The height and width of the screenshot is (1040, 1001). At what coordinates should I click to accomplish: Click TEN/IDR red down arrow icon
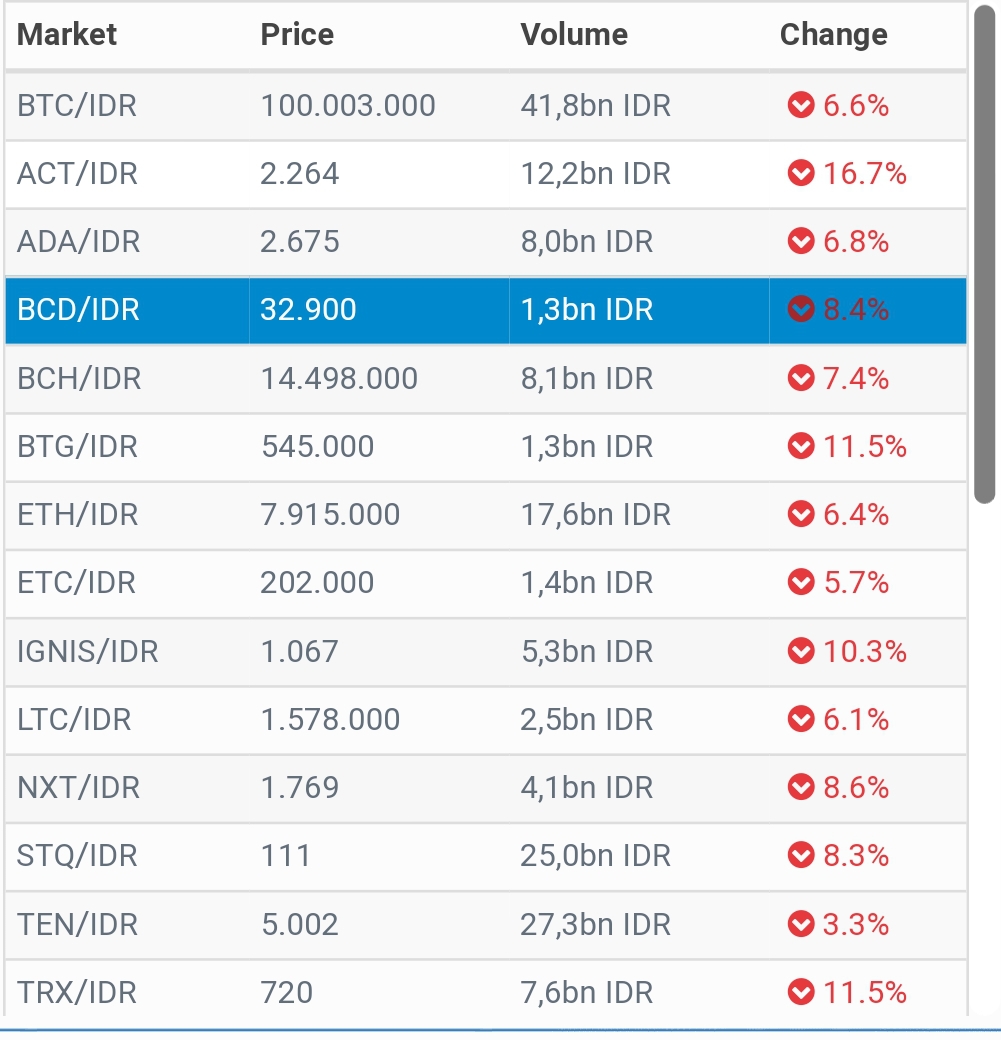[x=801, y=924]
